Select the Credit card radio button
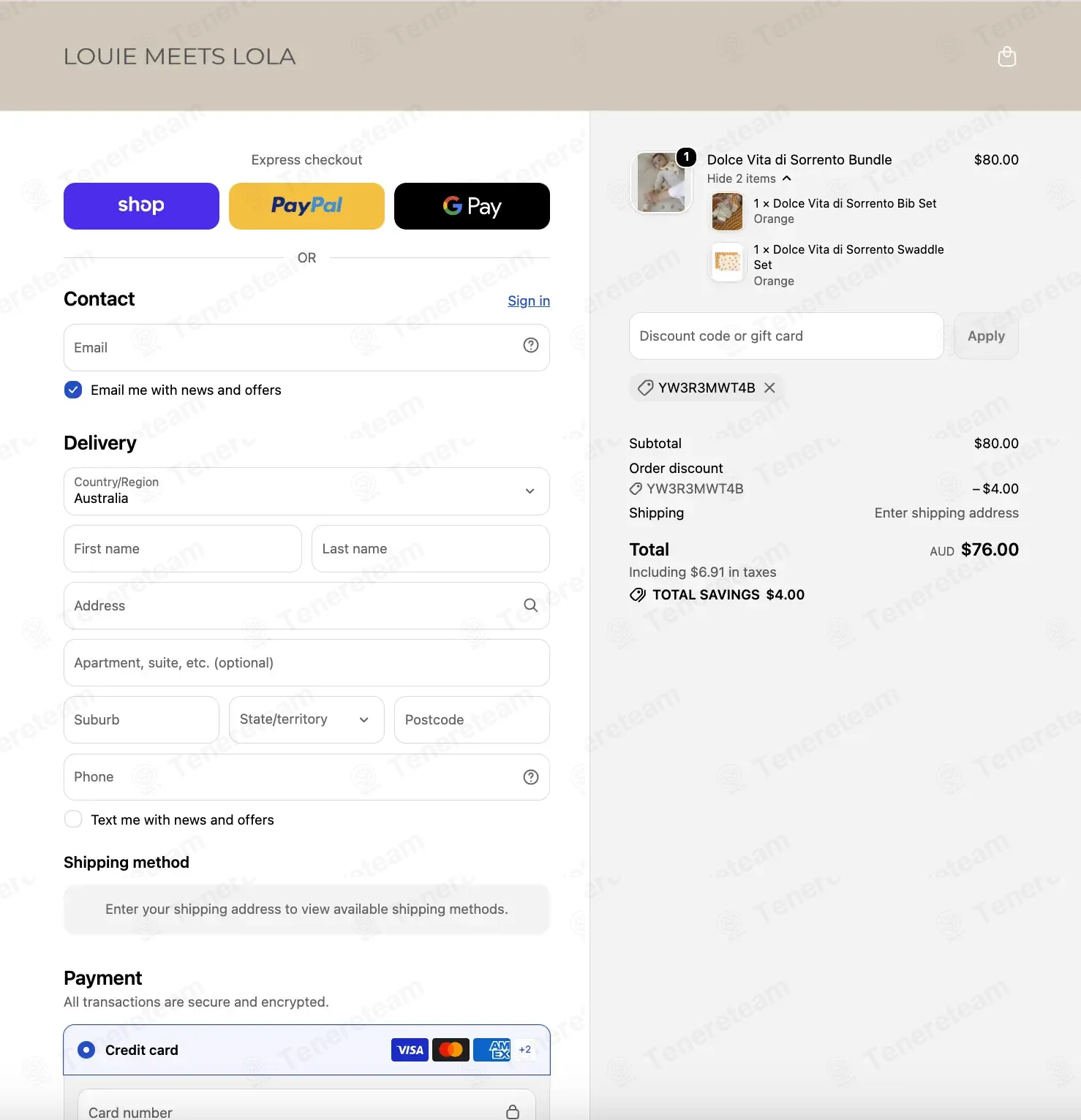The height and width of the screenshot is (1120, 1081). click(86, 1050)
